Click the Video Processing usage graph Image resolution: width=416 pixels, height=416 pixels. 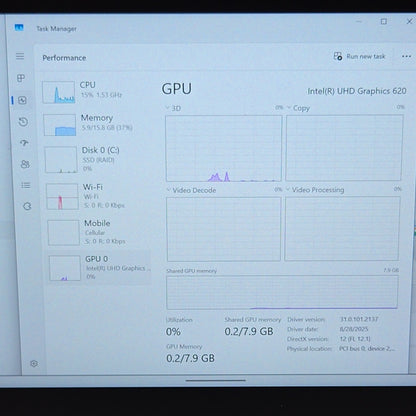[x=342, y=228]
